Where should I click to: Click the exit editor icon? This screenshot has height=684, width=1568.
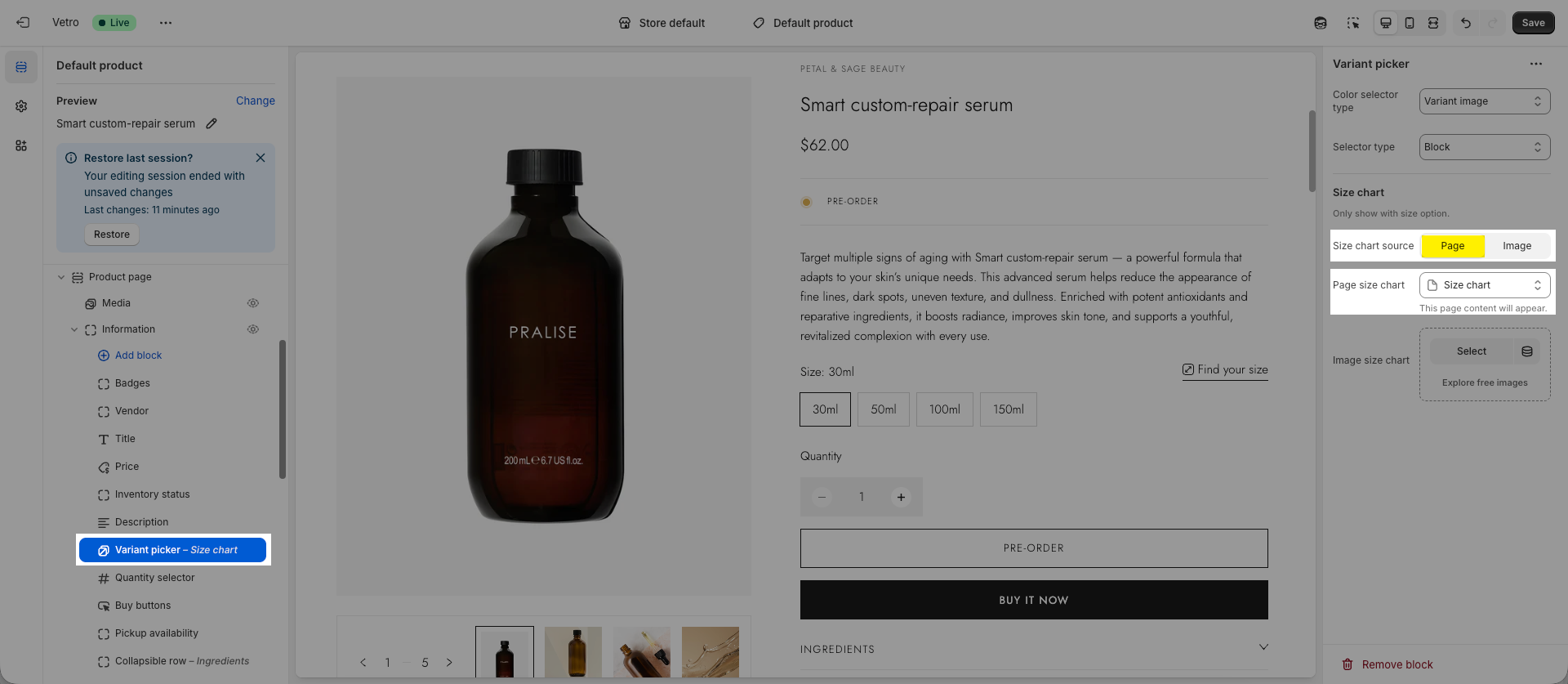[23, 23]
